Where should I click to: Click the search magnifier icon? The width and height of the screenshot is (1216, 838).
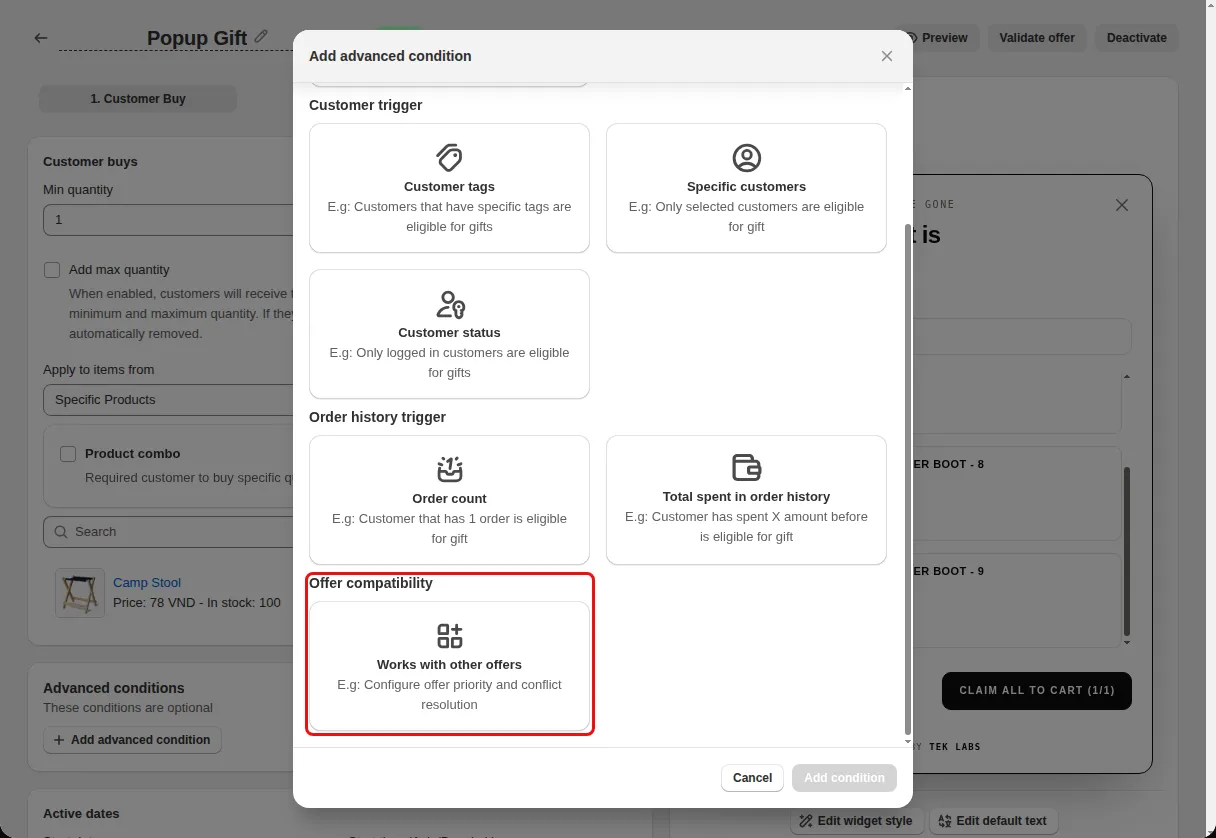[61, 532]
